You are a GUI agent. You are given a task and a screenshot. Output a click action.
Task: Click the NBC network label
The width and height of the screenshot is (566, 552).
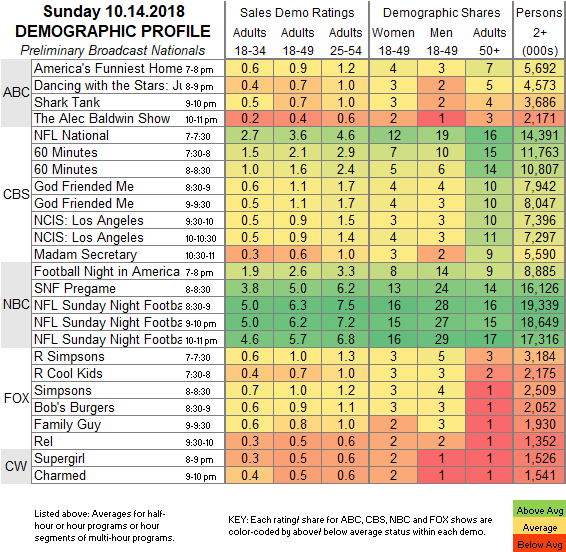(x=16, y=305)
